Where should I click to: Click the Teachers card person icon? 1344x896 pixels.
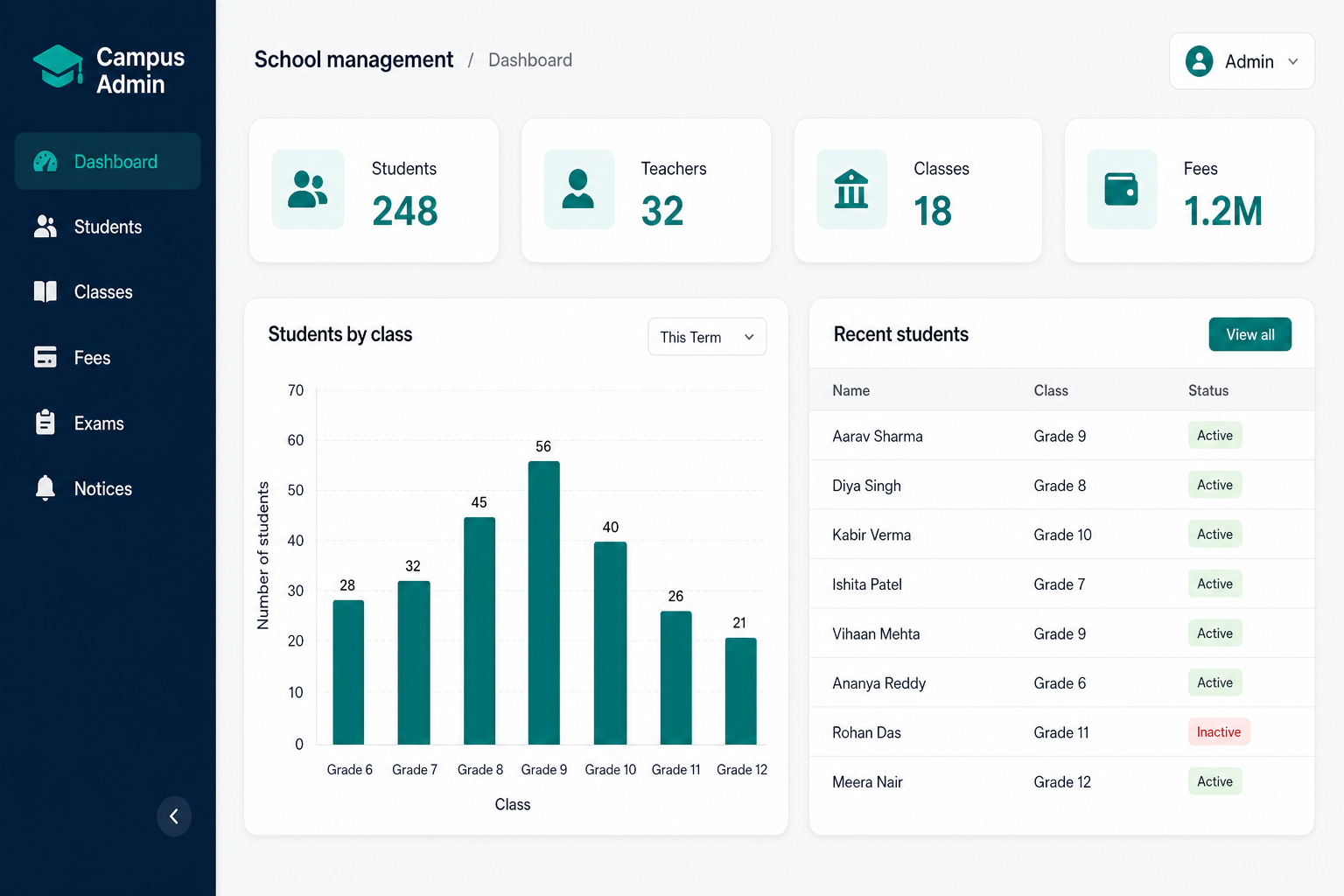click(578, 189)
